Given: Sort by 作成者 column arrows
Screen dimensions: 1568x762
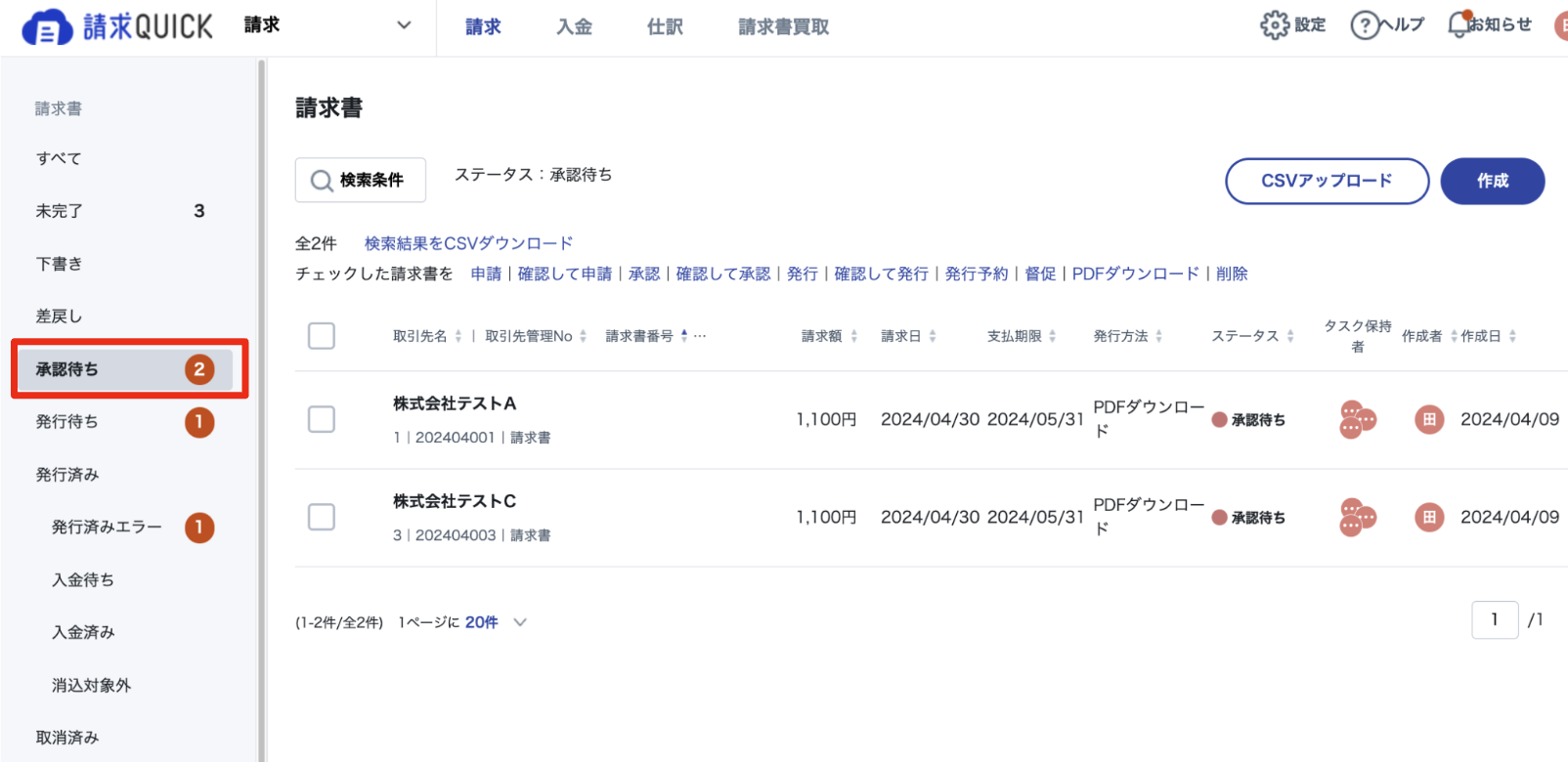Looking at the screenshot, I should point(1454,336).
